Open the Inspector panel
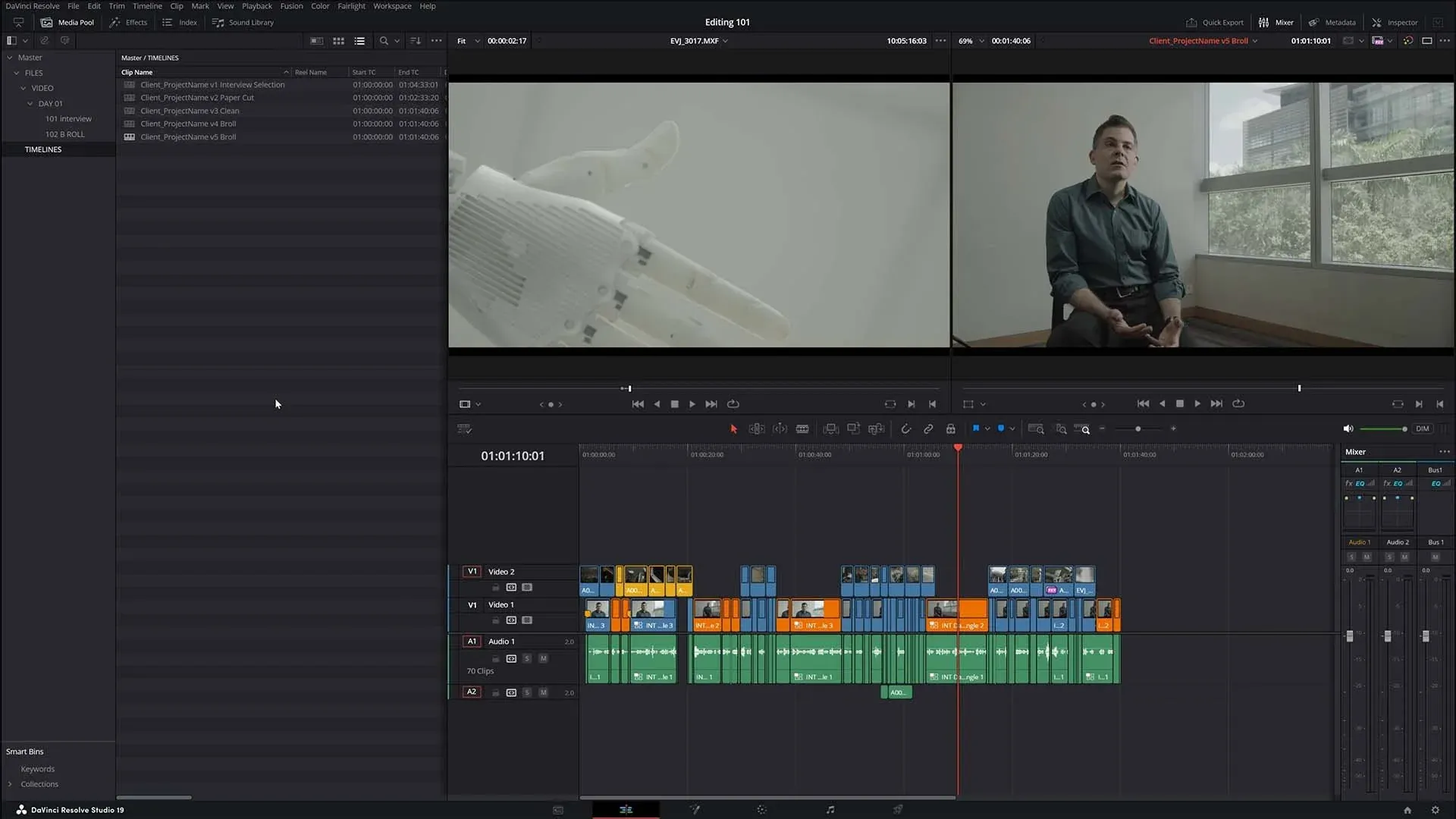The image size is (1456, 819). point(1395,23)
